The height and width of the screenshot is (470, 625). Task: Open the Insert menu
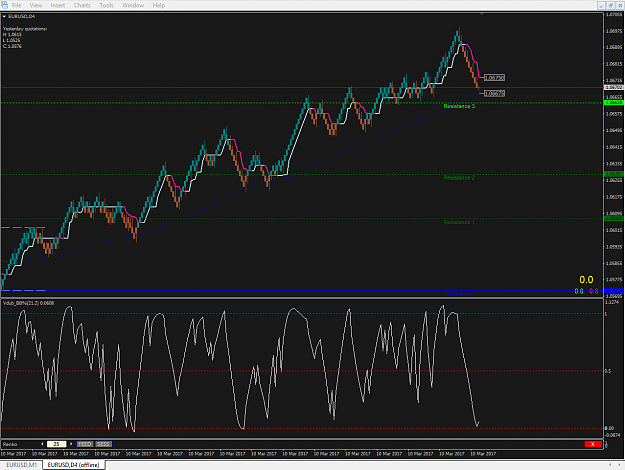58,5
